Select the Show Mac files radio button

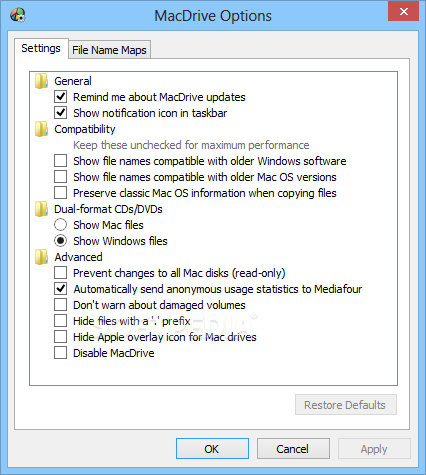point(60,225)
